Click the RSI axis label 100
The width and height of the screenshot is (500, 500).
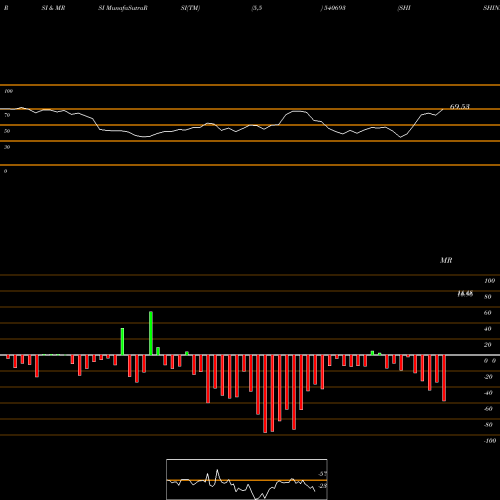click(x=9, y=91)
